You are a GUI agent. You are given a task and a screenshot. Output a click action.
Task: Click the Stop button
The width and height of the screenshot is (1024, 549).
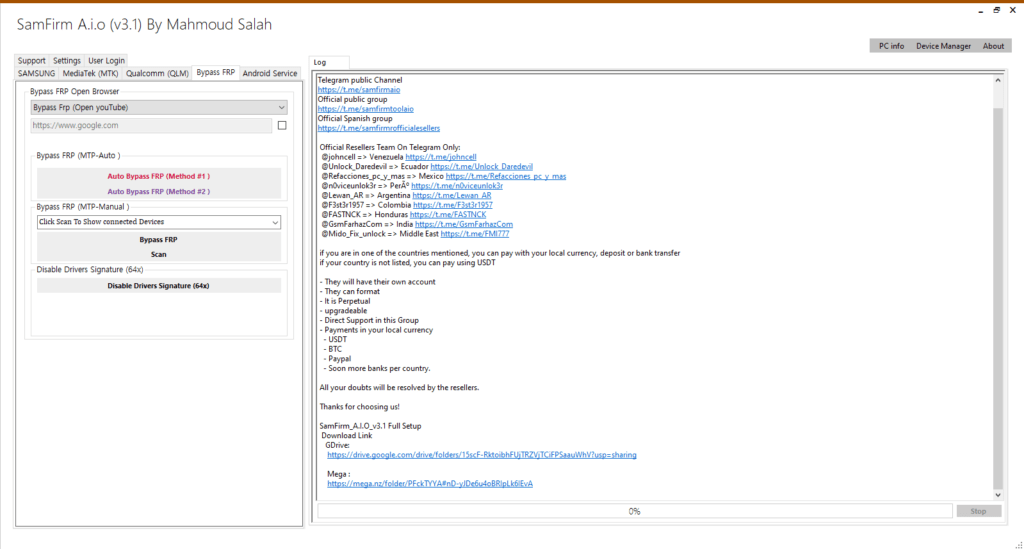click(978, 511)
